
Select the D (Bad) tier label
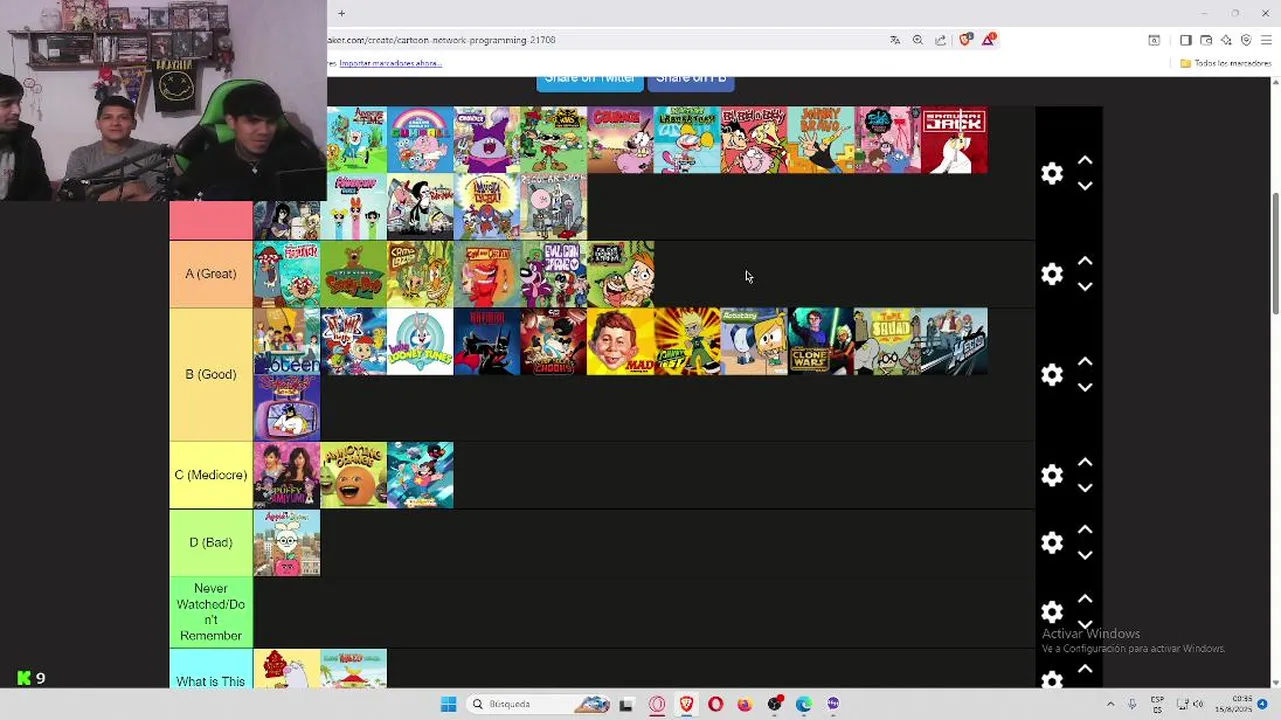tap(211, 543)
